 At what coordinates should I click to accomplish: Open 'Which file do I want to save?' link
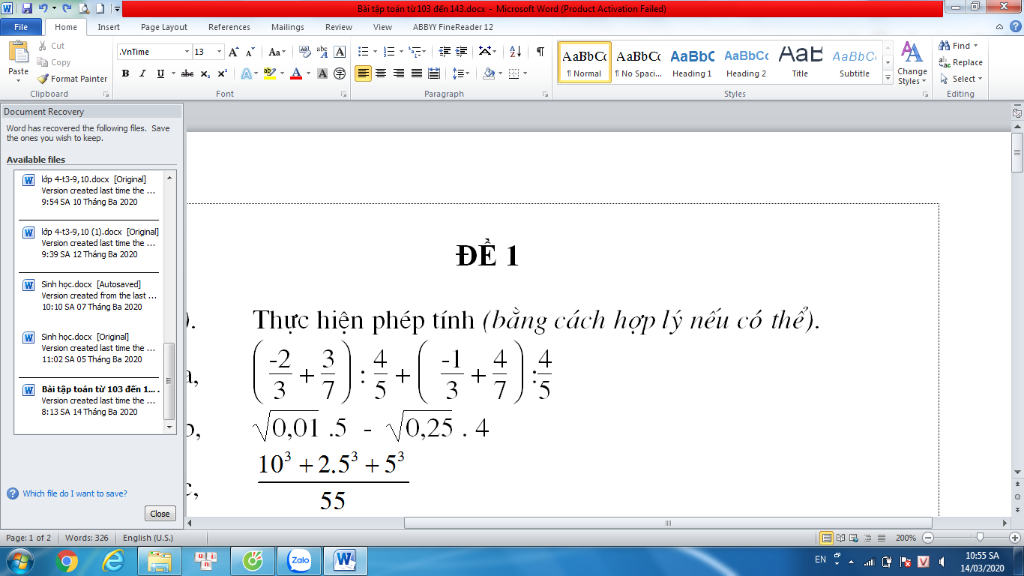(74, 494)
